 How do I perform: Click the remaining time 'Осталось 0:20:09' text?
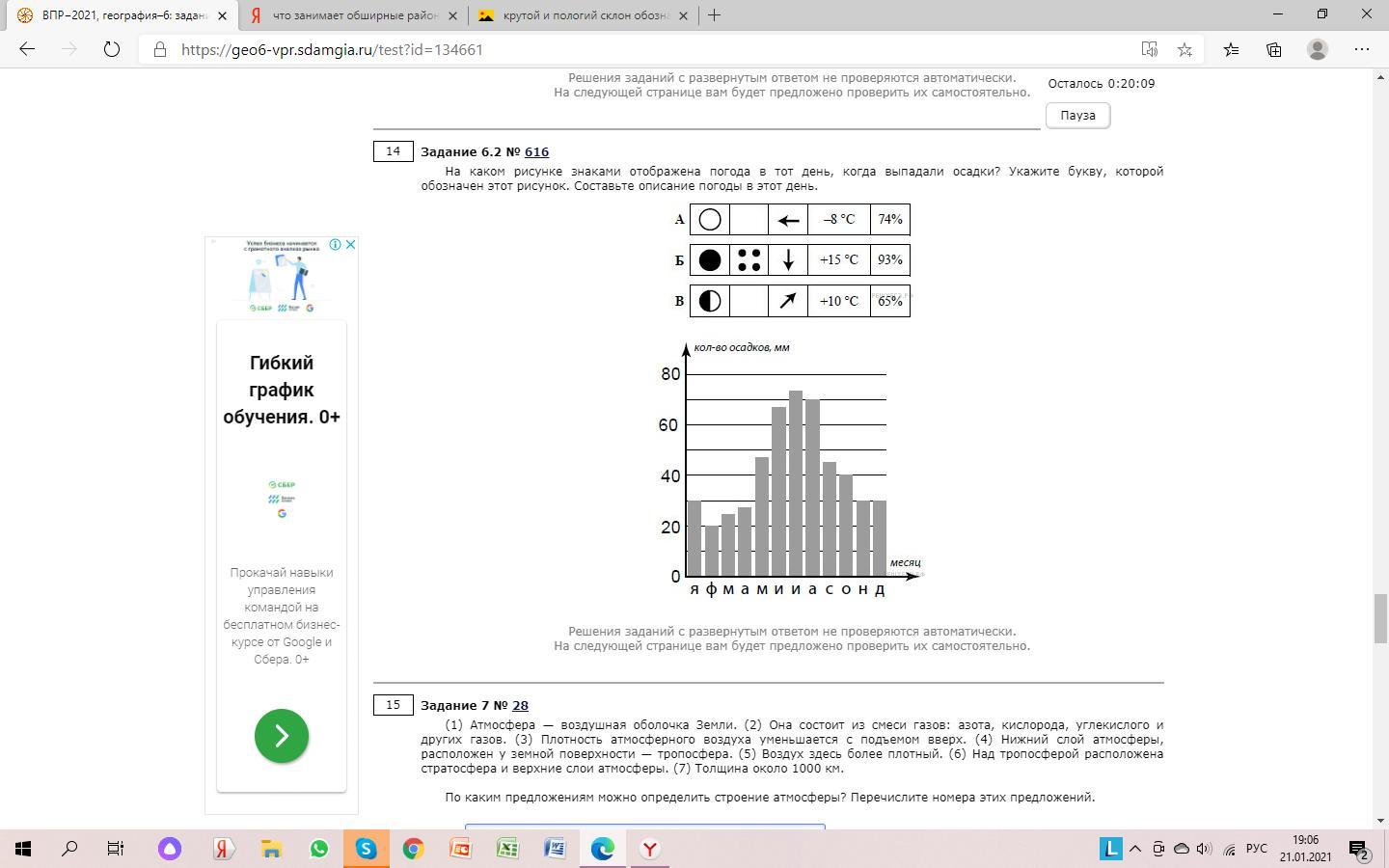tap(1102, 84)
